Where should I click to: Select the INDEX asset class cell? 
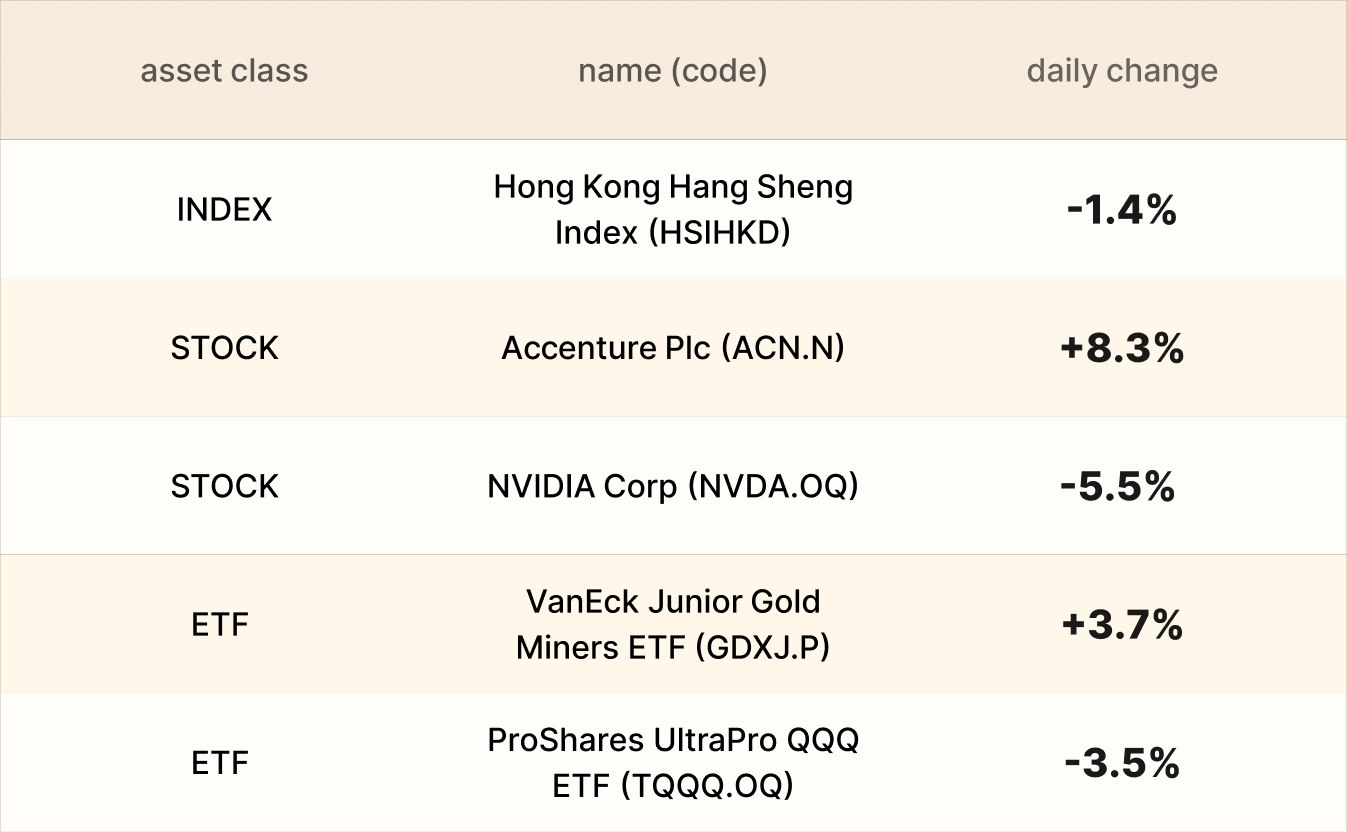(224, 210)
